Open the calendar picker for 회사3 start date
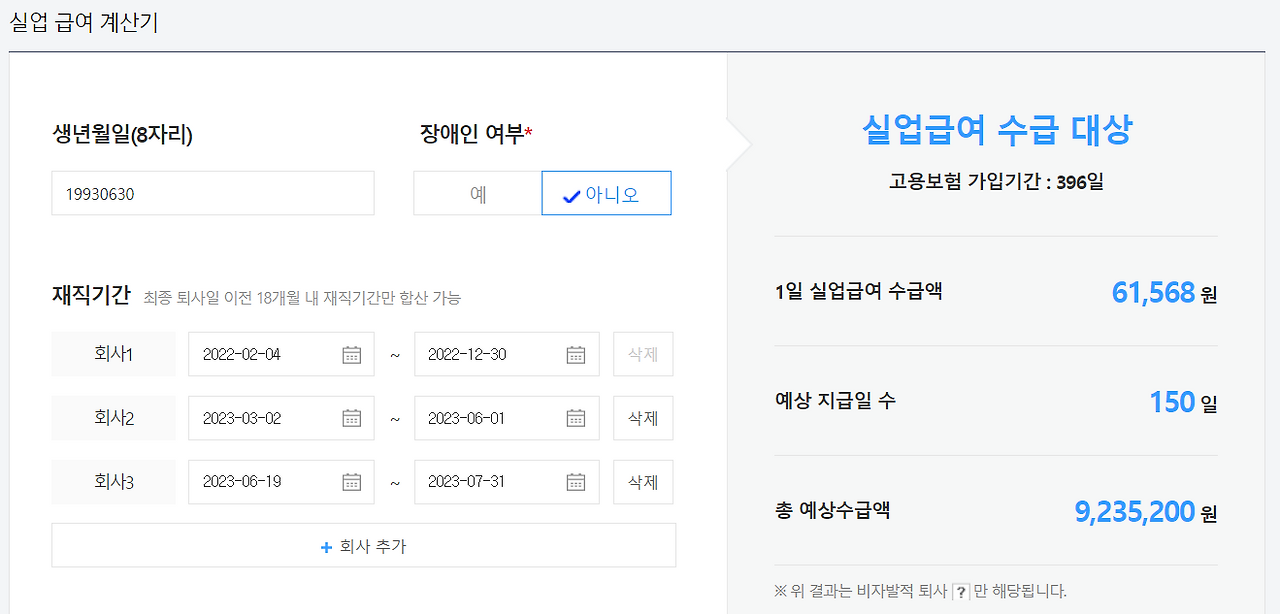Screen dimensions: 1280x614 350,481
